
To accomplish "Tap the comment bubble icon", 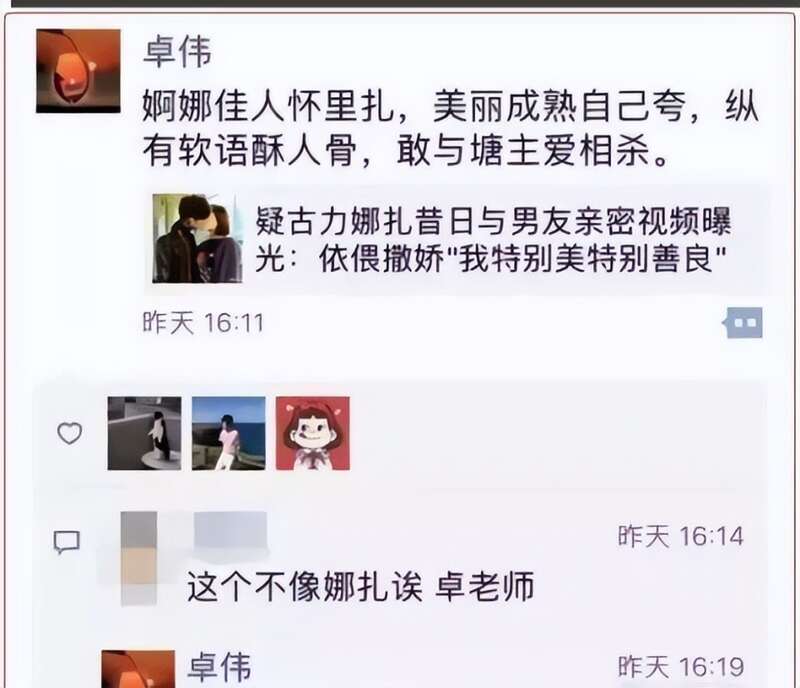I will click(x=67, y=542).
